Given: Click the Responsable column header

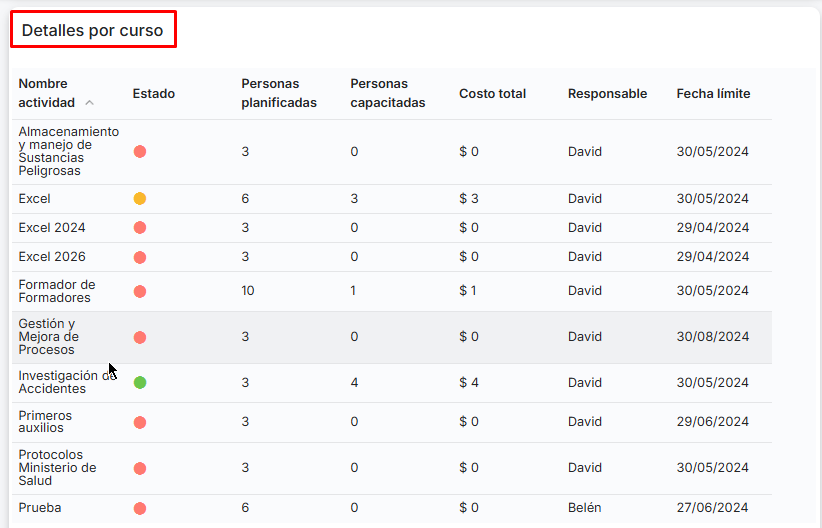Looking at the screenshot, I should click(x=607, y=94).
